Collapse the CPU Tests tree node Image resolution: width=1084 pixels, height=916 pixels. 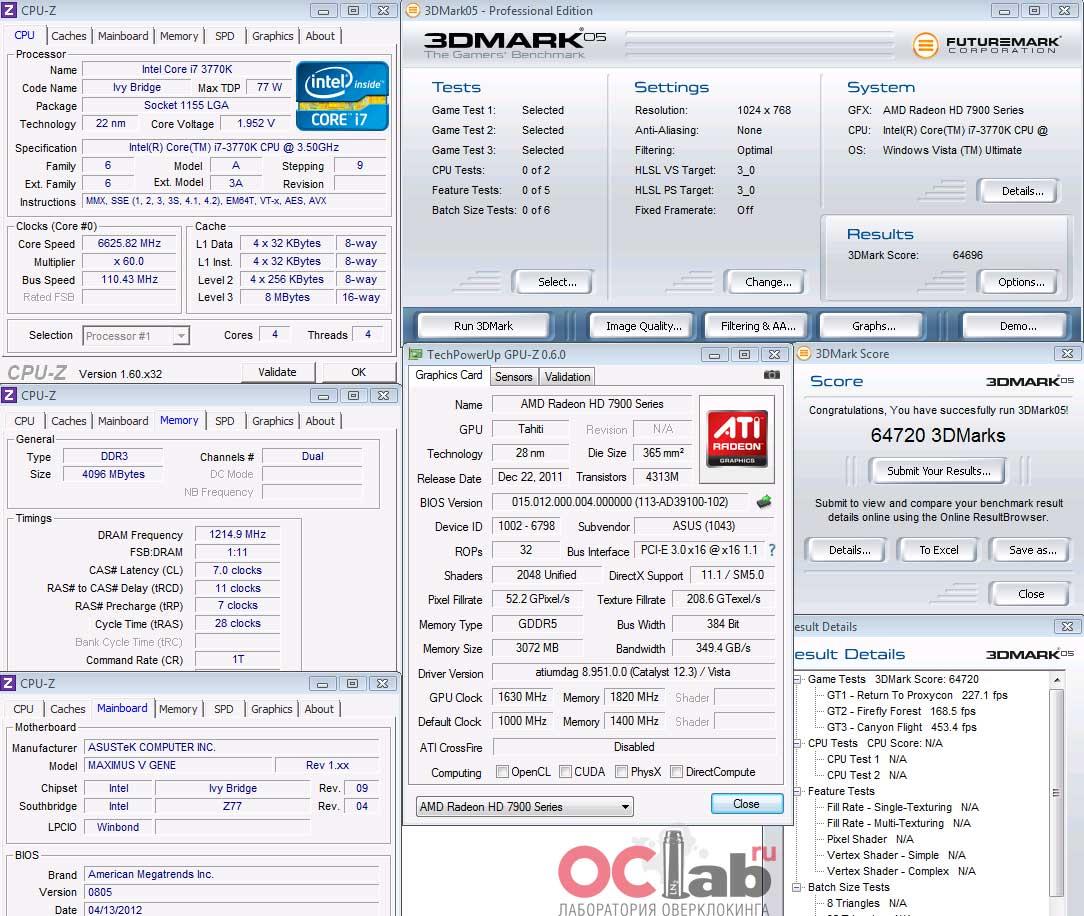pos(797,743)
